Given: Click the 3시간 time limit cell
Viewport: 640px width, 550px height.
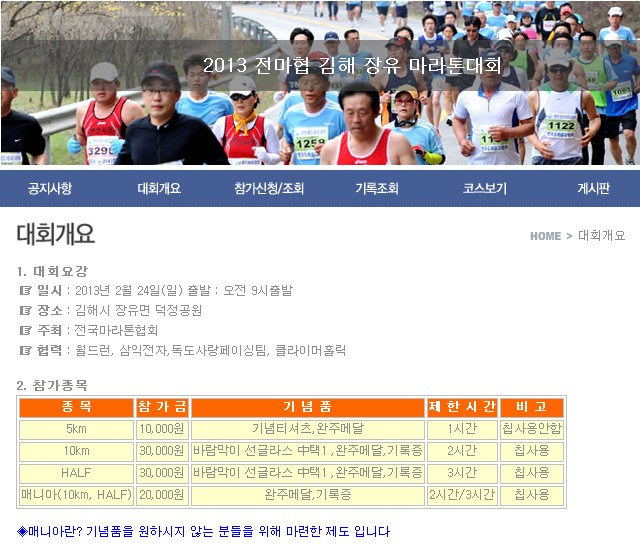Looking at the screenshot, I should (x=462, y=473).
